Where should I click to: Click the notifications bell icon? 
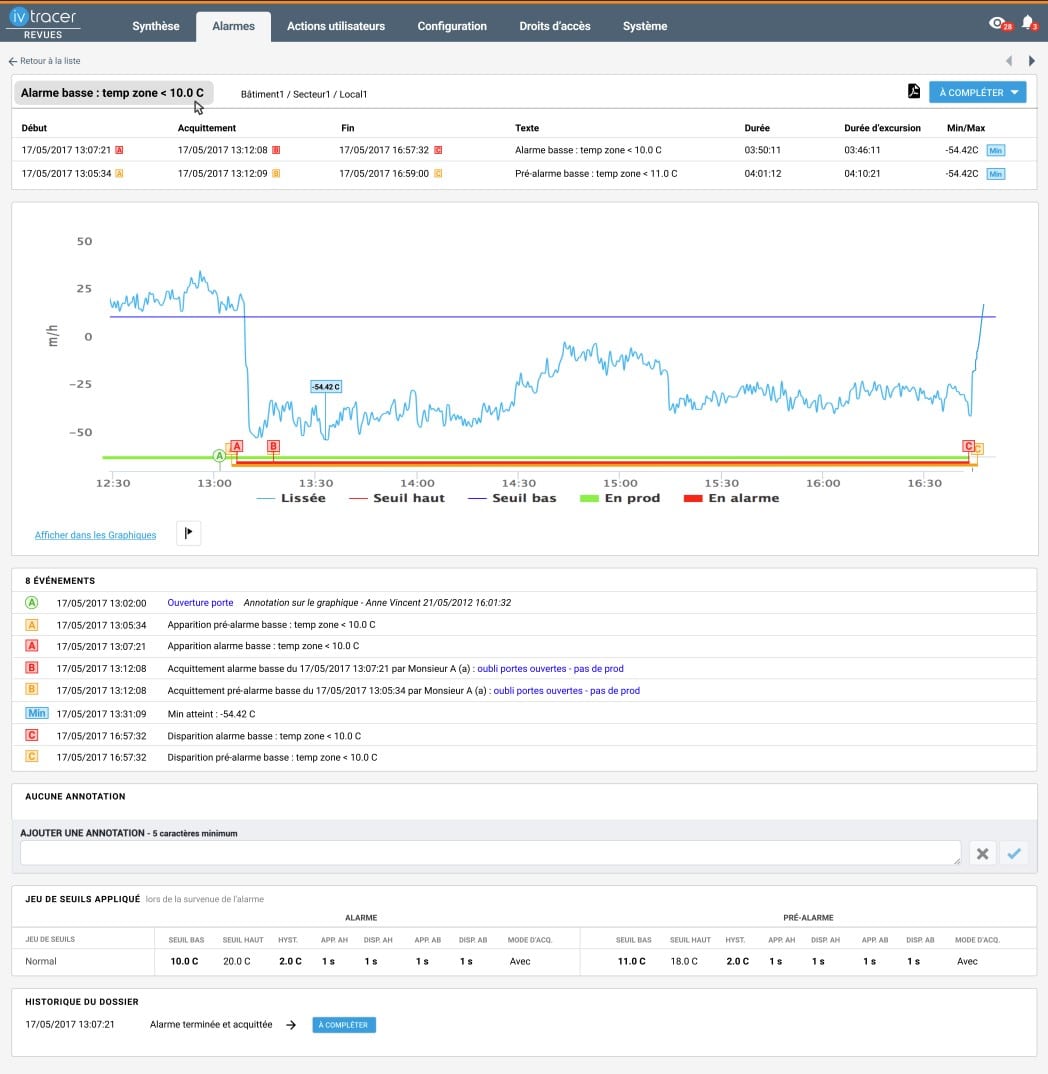coord(1027,24)
